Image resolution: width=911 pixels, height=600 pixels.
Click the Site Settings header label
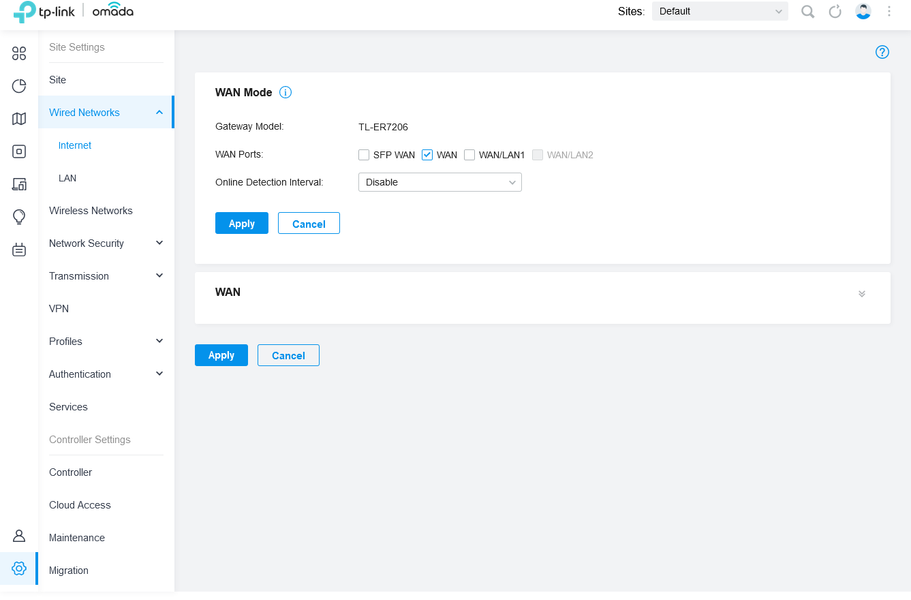[x=77, y=47]
